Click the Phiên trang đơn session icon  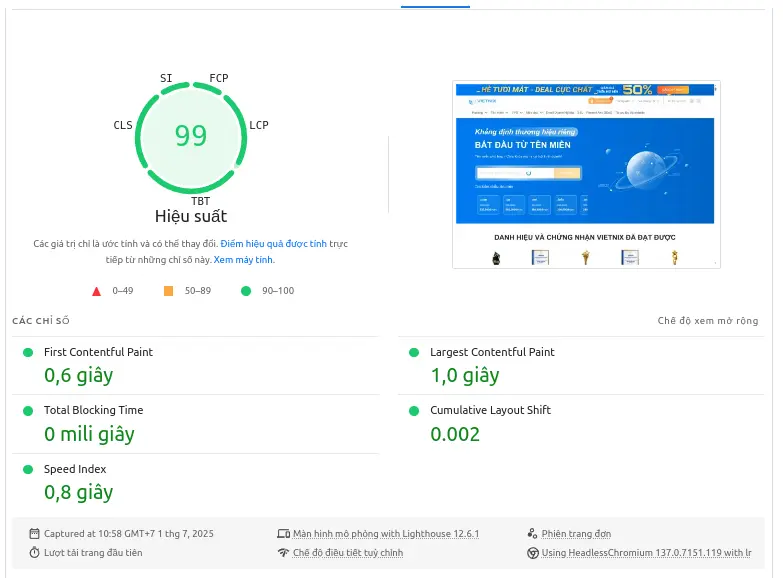click(x=531, y=534)
